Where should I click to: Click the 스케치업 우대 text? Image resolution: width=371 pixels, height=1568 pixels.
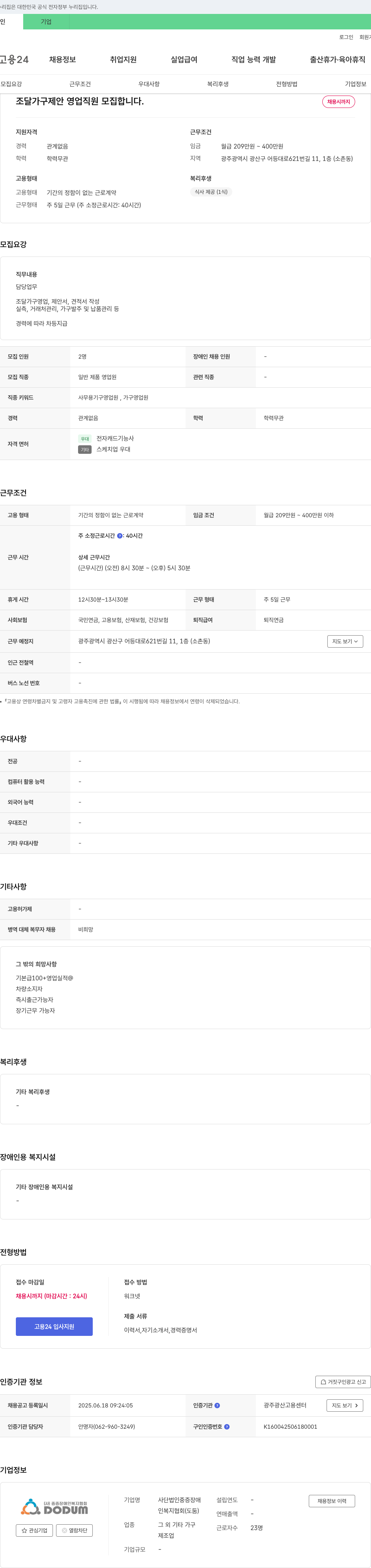pyautogui.click(x=113, y=449)
